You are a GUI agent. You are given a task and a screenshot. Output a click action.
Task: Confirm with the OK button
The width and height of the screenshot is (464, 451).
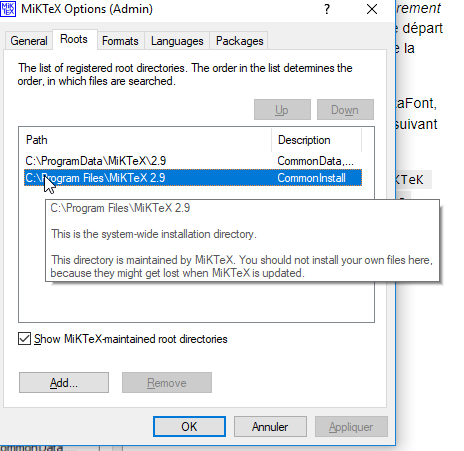pos(189,427)
